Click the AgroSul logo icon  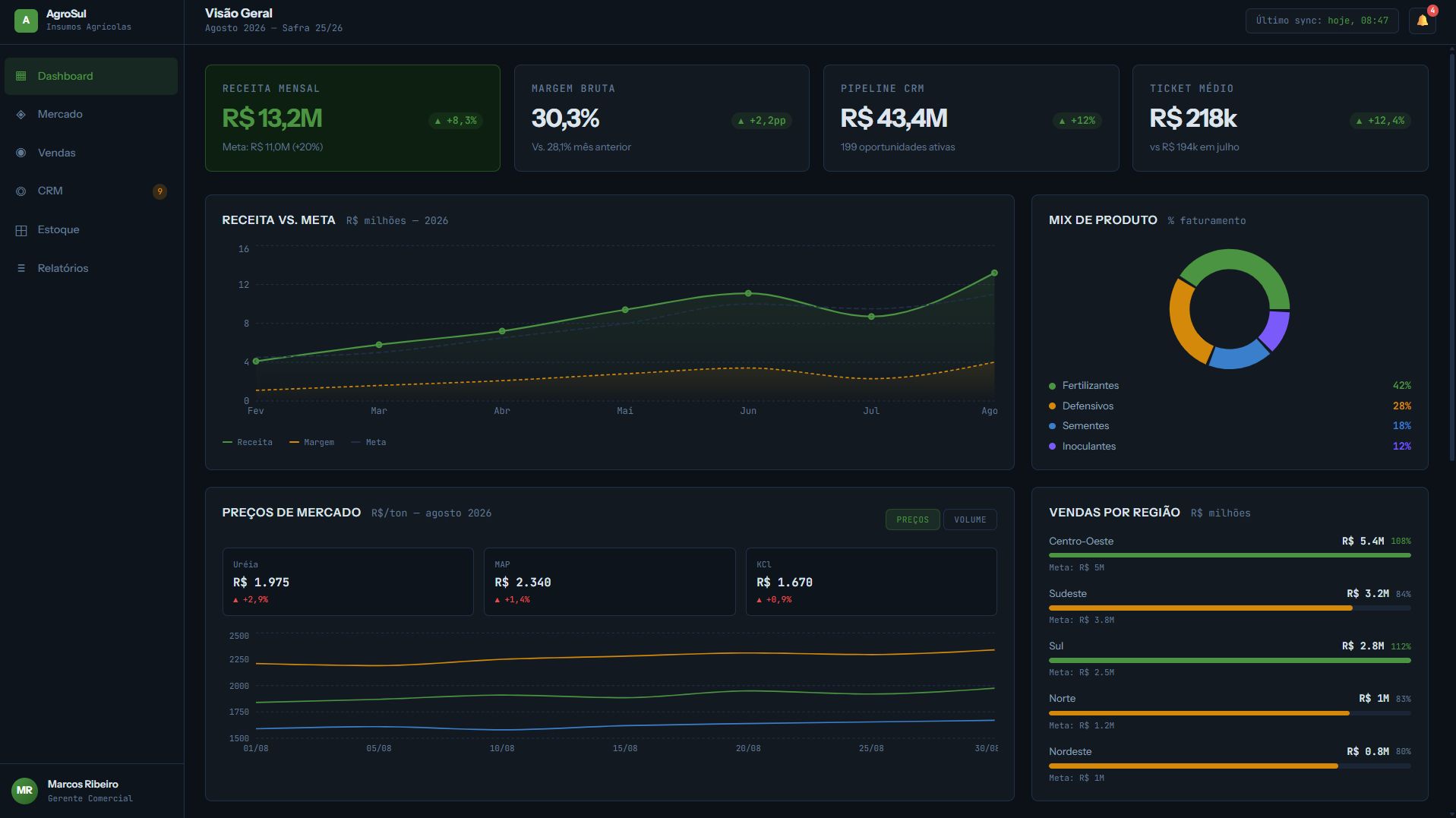coord(26,21)
